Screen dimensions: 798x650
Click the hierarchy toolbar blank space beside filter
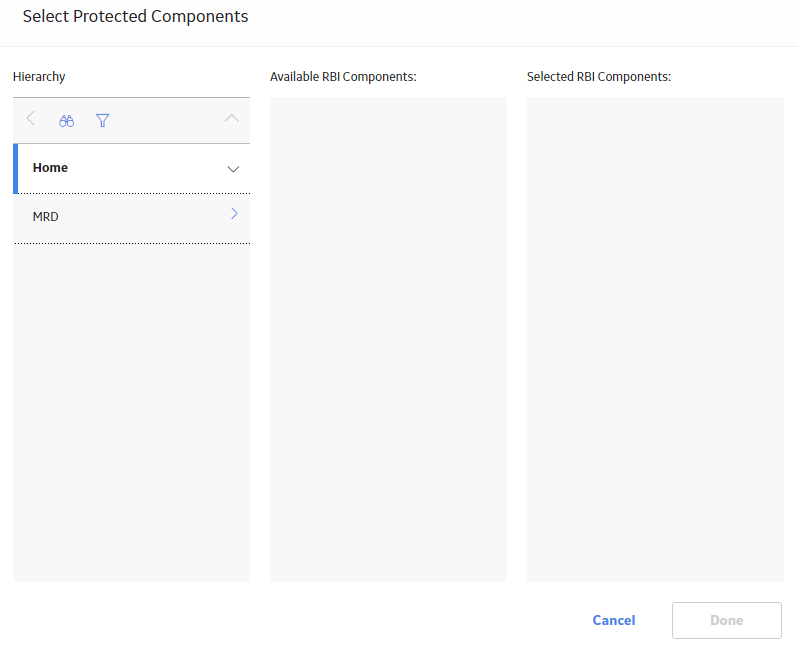click(167, 121)
